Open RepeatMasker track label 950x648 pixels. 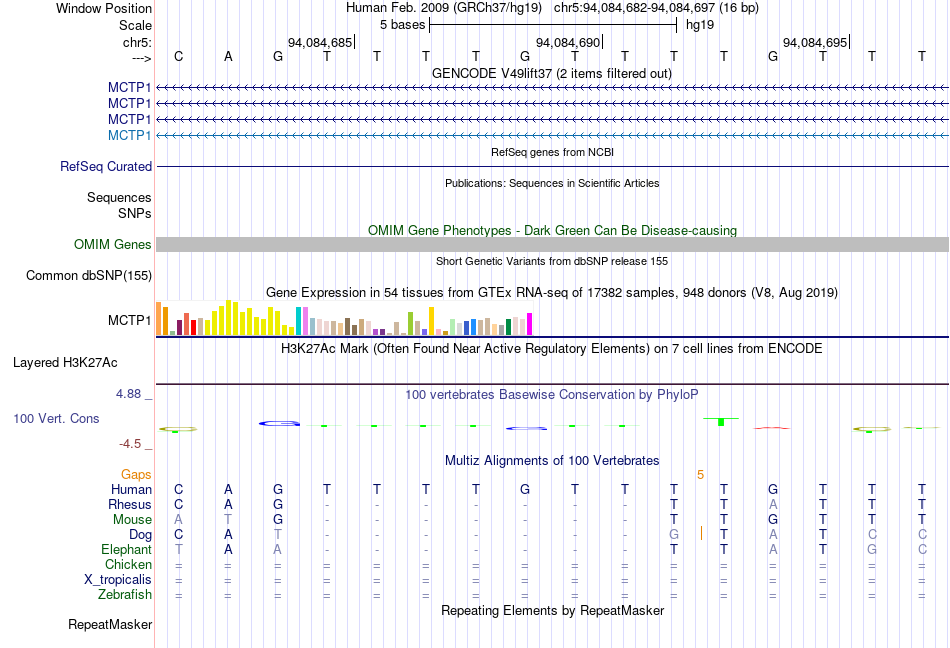point(110,624)
